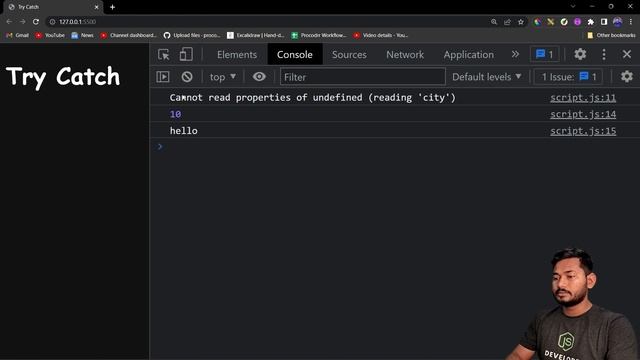
Task: Close the DevTools panel
Action: (627, 54)
